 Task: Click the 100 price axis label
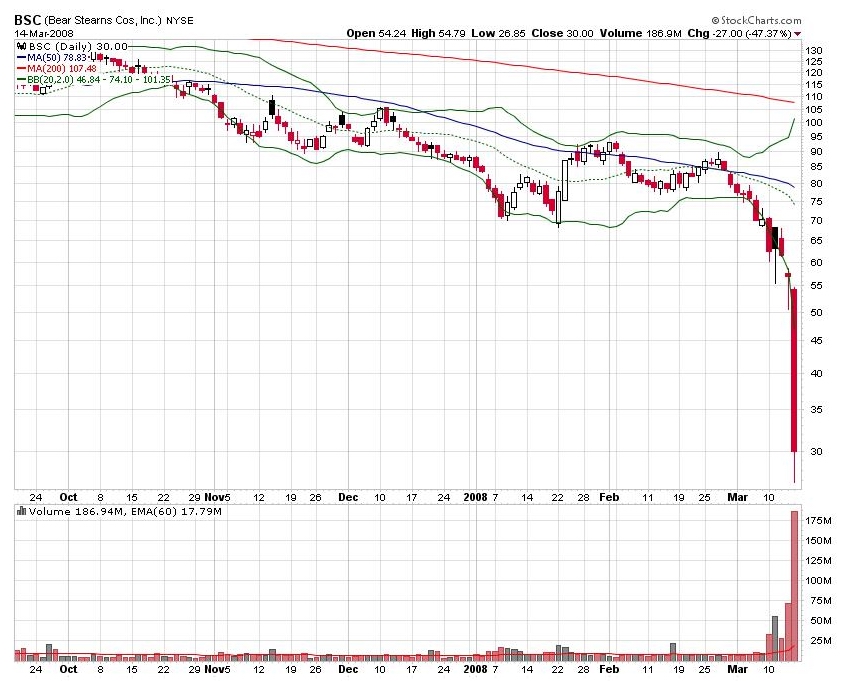814,122
